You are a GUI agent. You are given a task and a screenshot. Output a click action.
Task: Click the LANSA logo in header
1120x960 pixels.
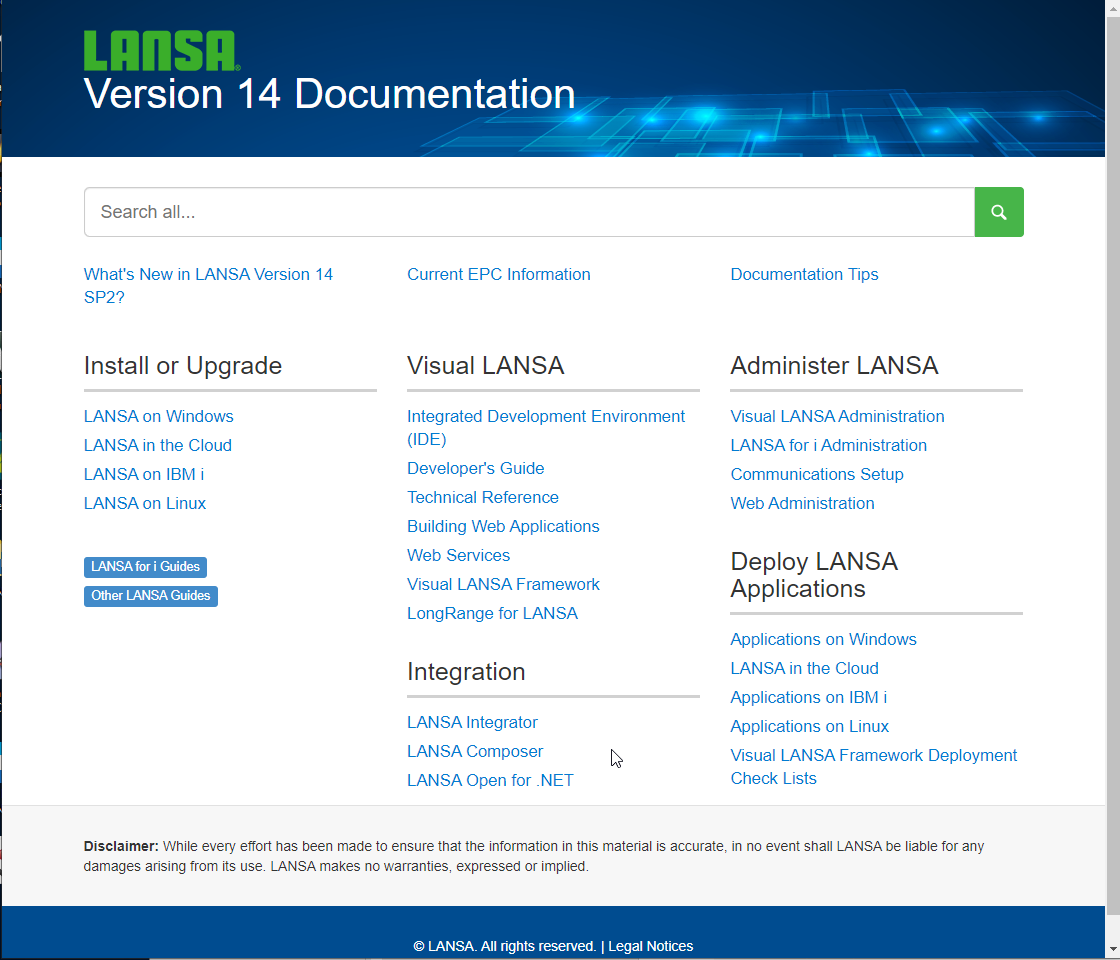point(161,51)
